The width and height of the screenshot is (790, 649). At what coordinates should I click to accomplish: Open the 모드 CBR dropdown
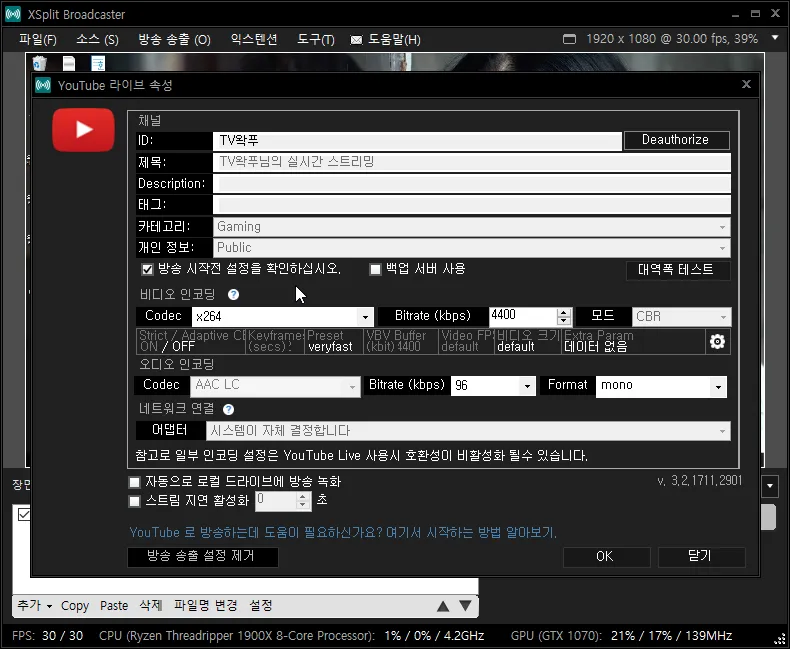pyautogui.click(x=682, y=317)
